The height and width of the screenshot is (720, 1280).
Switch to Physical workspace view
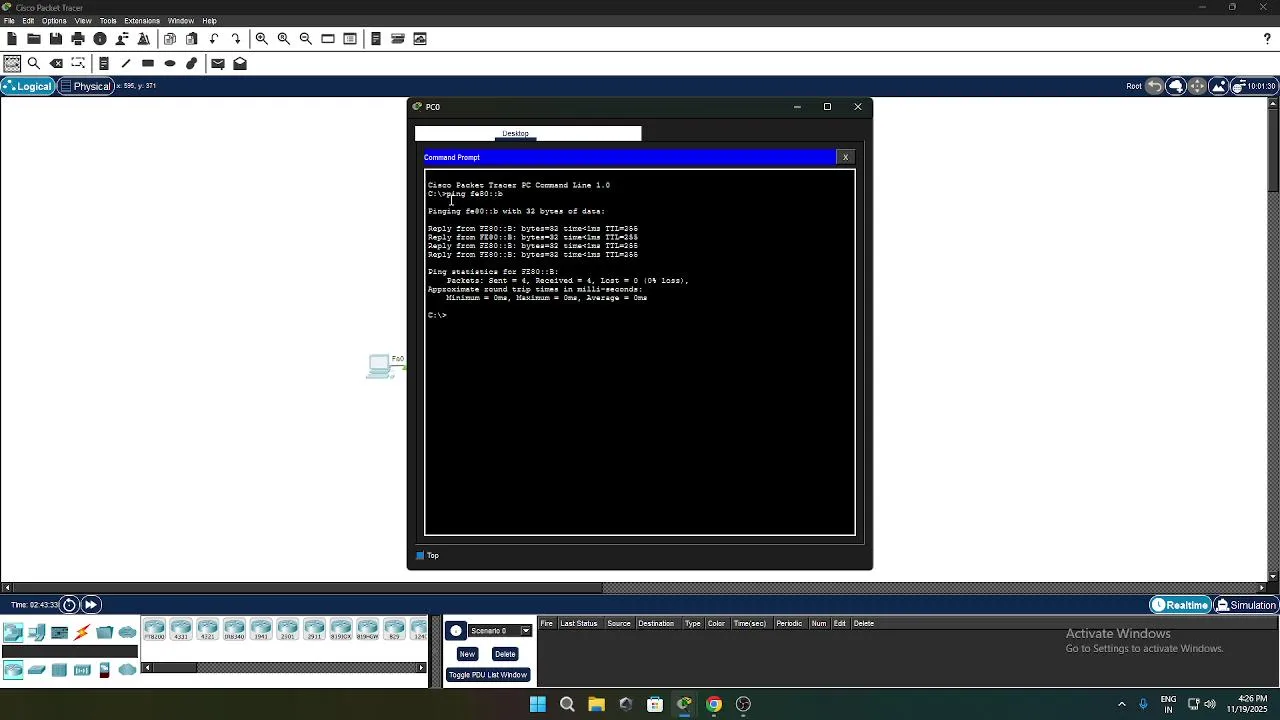point(85,86)
